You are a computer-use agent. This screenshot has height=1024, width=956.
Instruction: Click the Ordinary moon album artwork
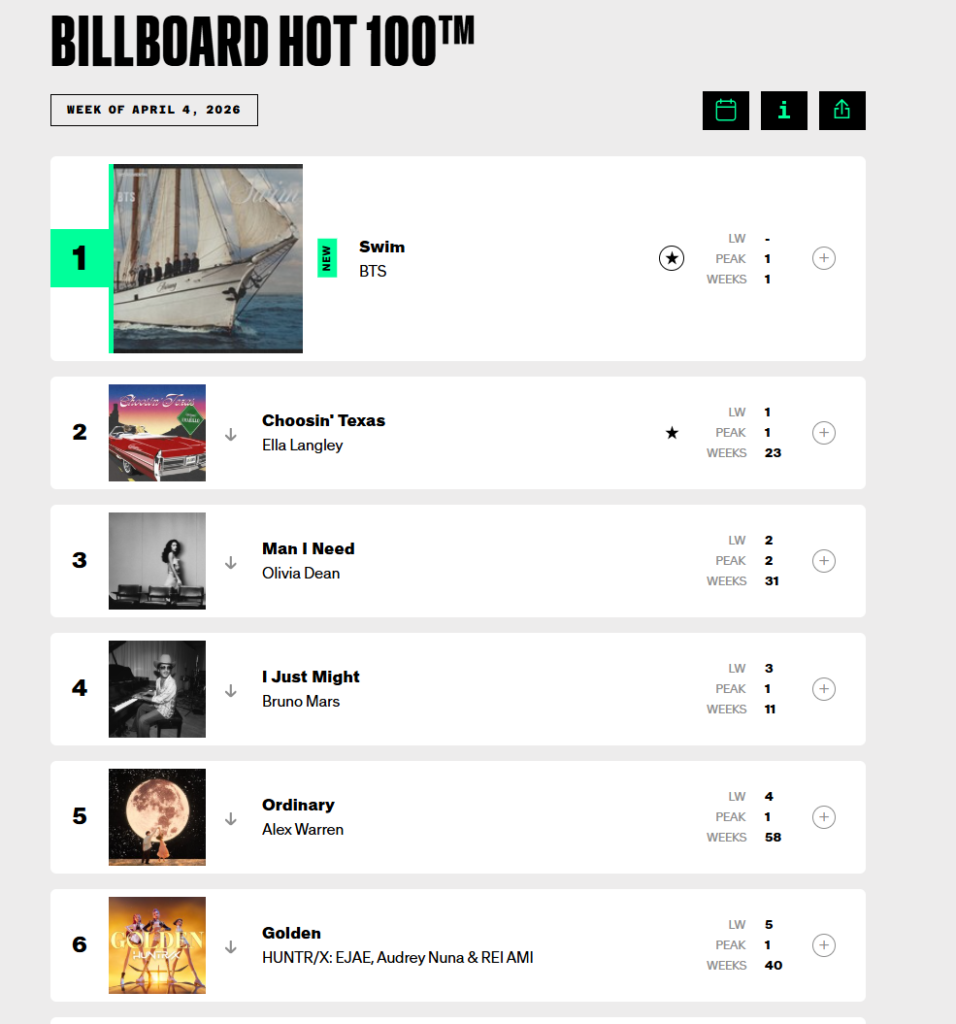pos(157,817)
